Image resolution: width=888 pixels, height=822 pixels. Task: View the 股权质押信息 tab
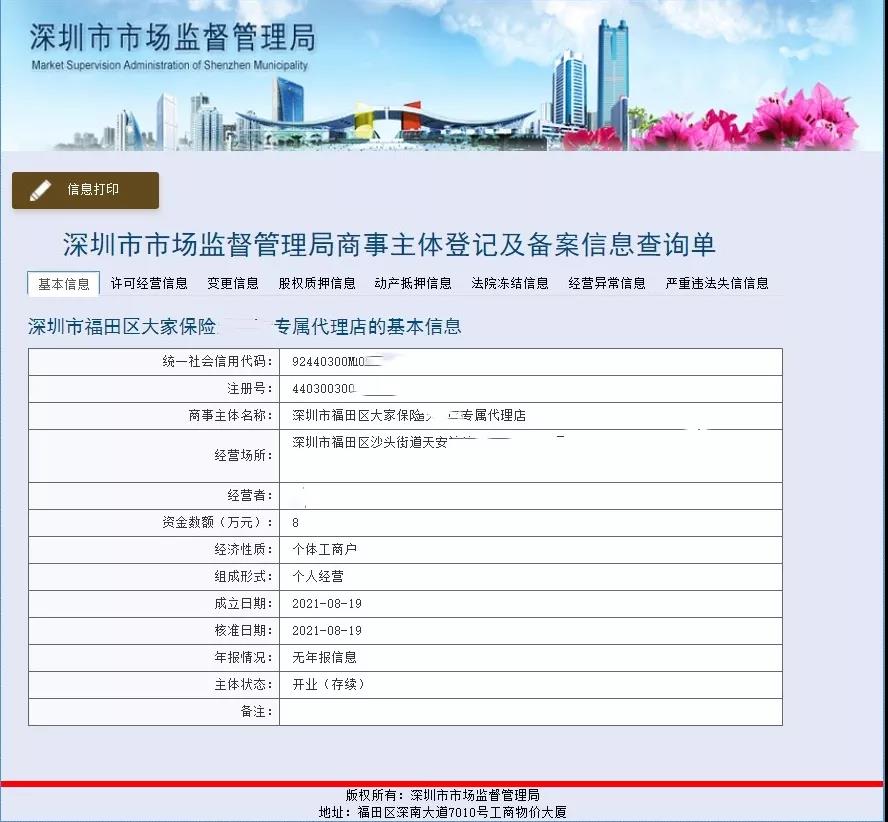coord(317,284)
